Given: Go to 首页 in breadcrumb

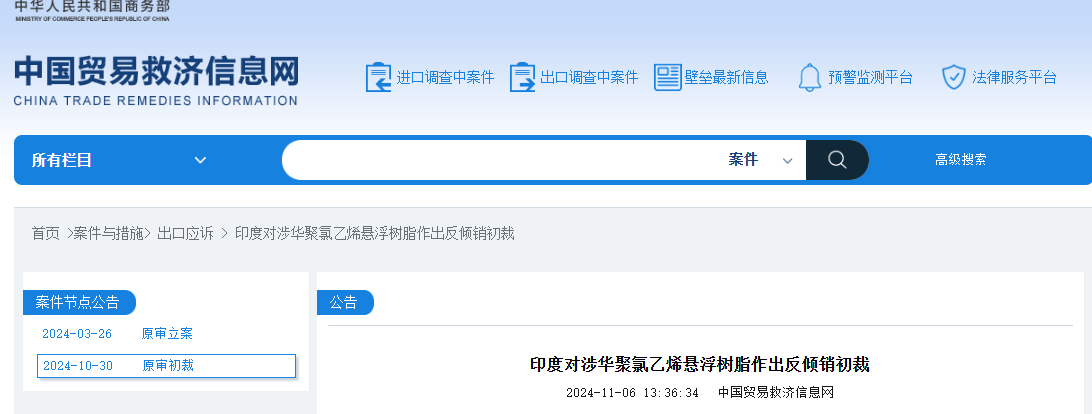Looking at the screenshot, I should (x=46, y=233).
